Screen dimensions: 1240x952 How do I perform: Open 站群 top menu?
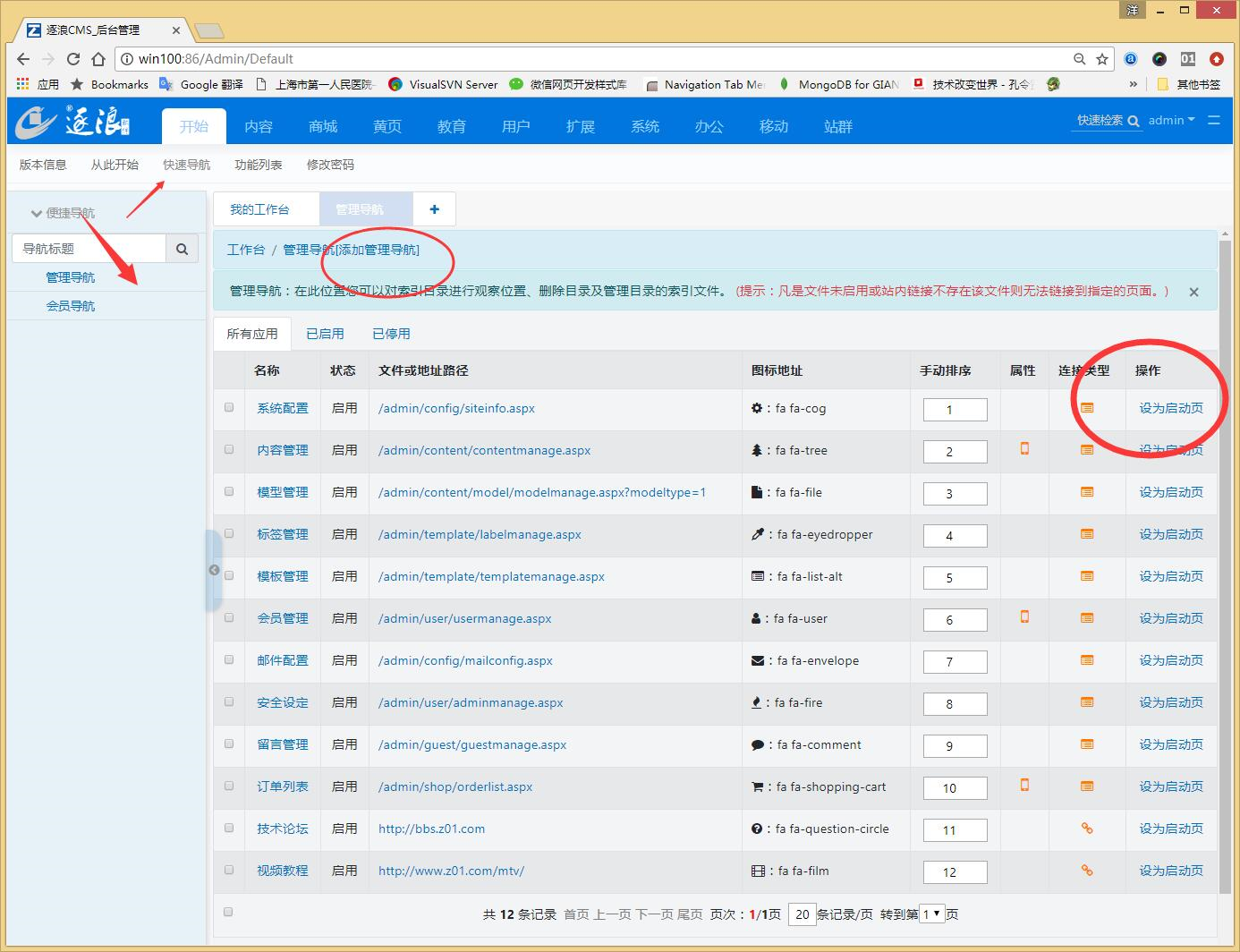click(x=838, y=126)
